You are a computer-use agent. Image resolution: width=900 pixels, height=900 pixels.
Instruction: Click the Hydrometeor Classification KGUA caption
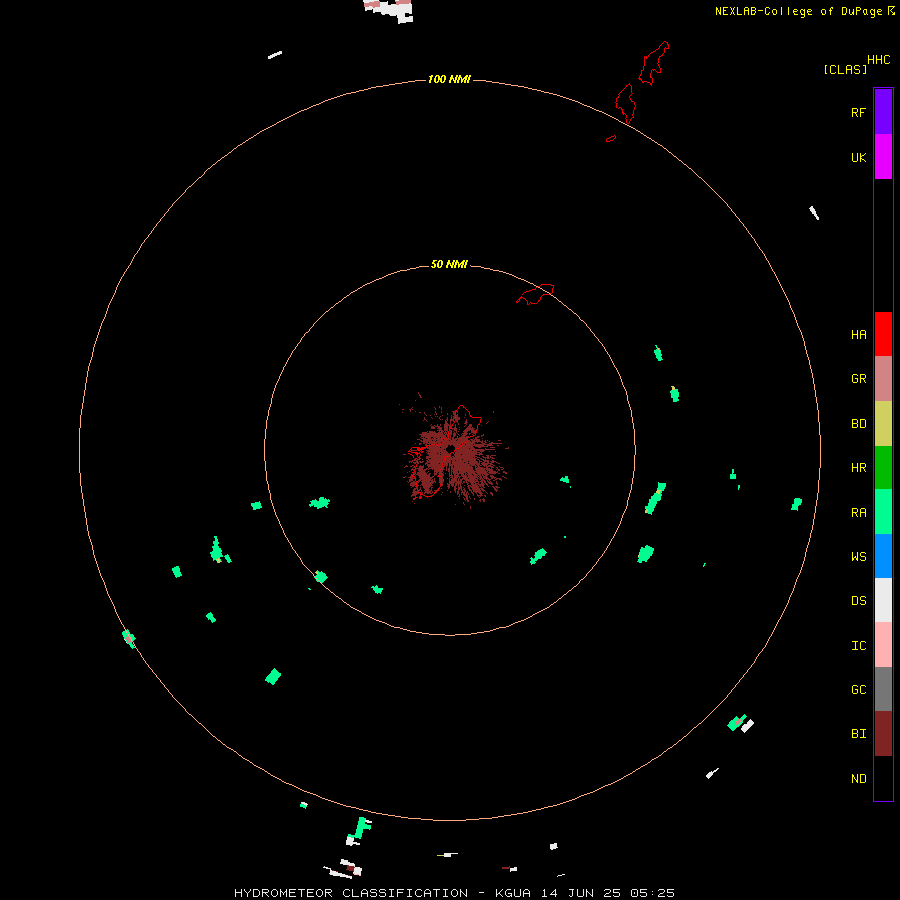[x=454, y=893]
